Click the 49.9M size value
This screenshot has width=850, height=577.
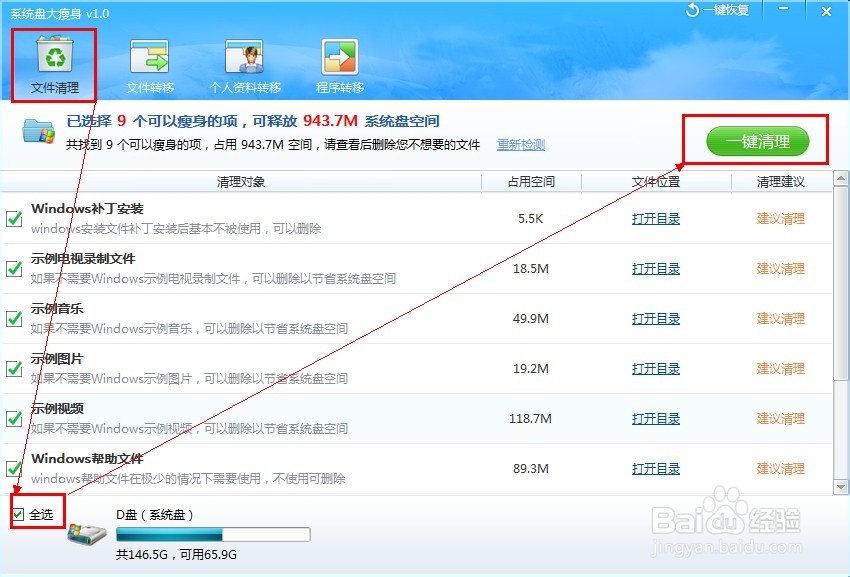click(531, 318)
